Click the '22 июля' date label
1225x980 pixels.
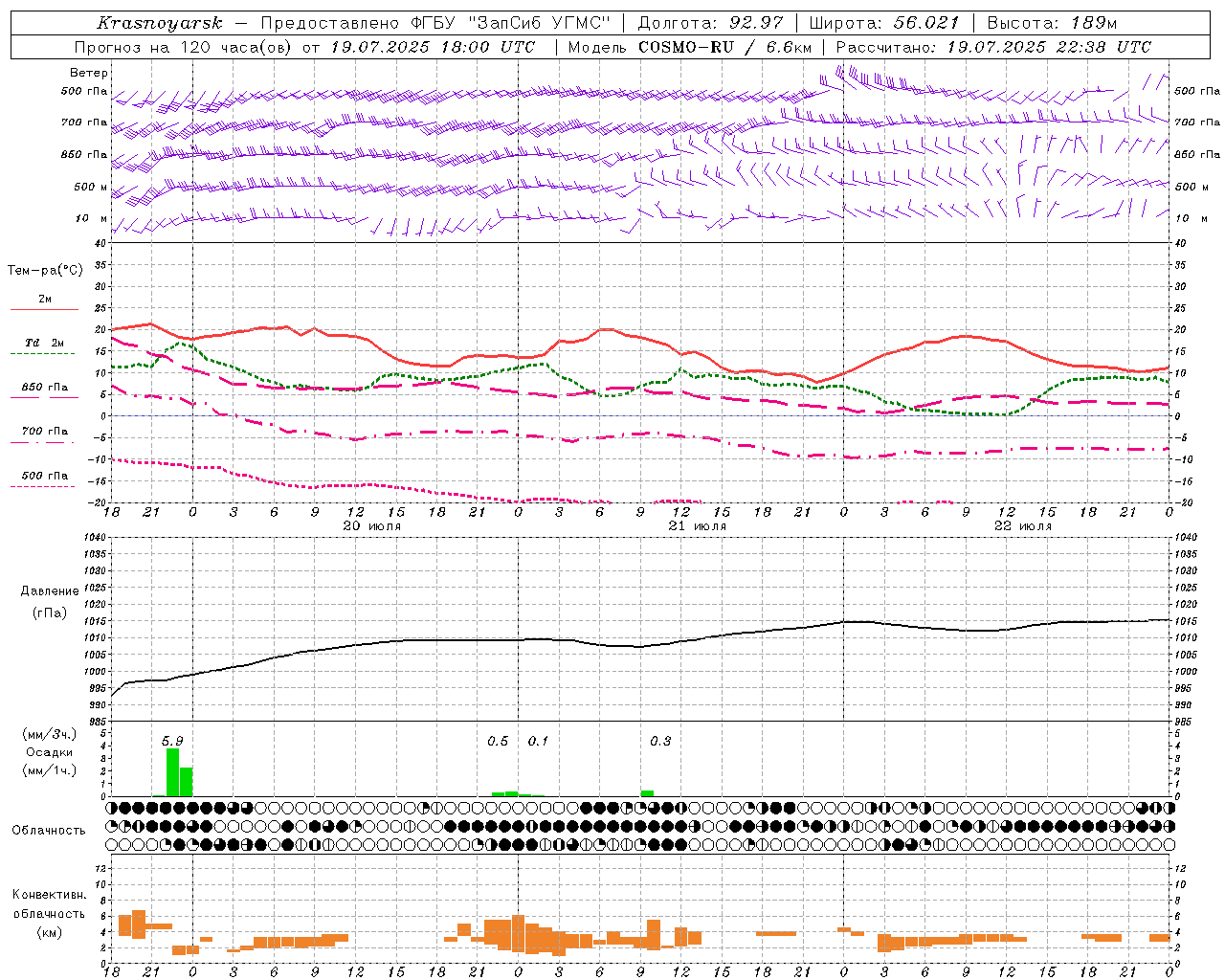1023,526
